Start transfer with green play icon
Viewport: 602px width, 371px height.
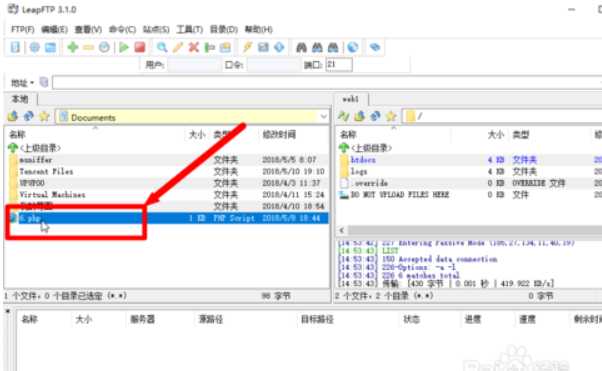point(124,47)
